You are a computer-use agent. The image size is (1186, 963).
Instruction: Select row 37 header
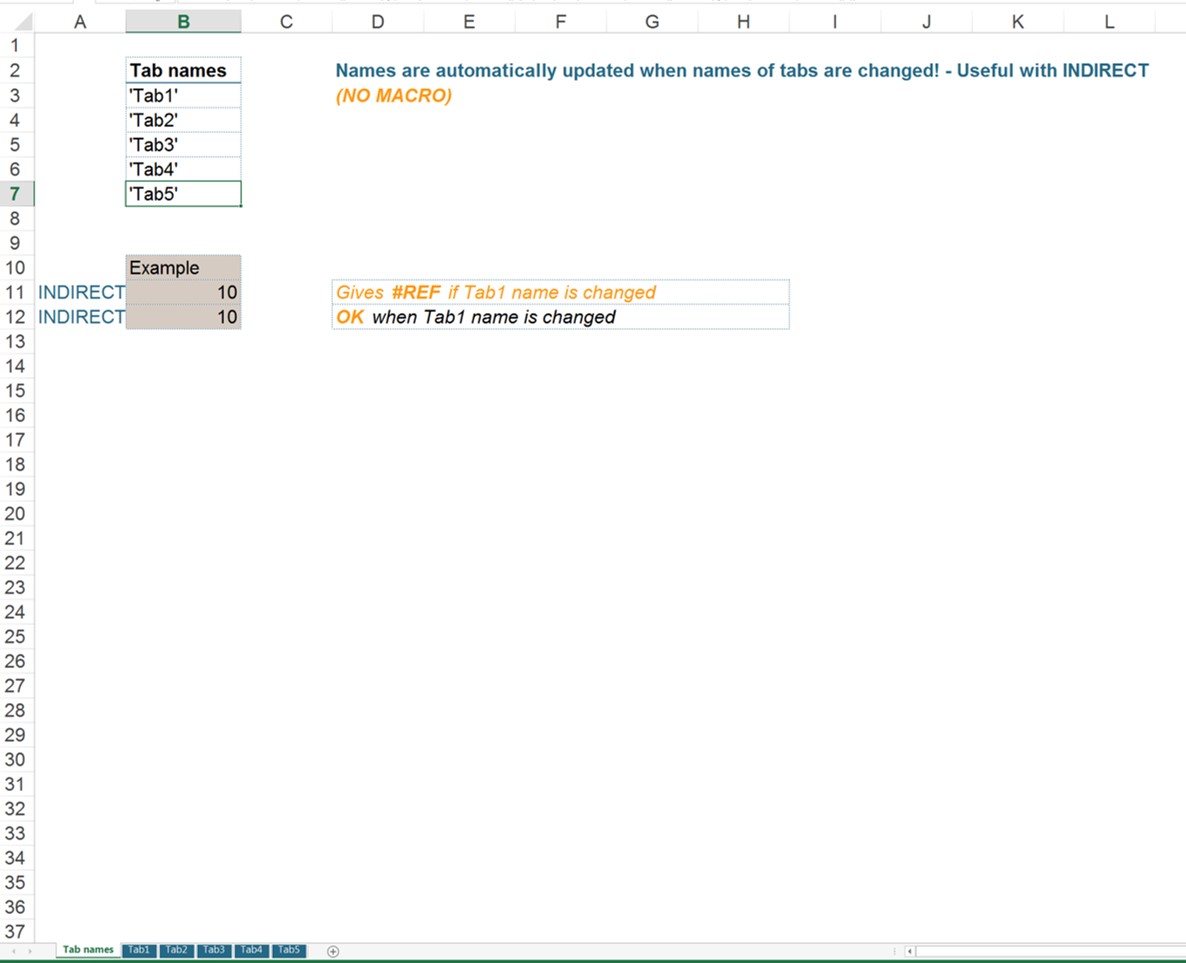15,932
